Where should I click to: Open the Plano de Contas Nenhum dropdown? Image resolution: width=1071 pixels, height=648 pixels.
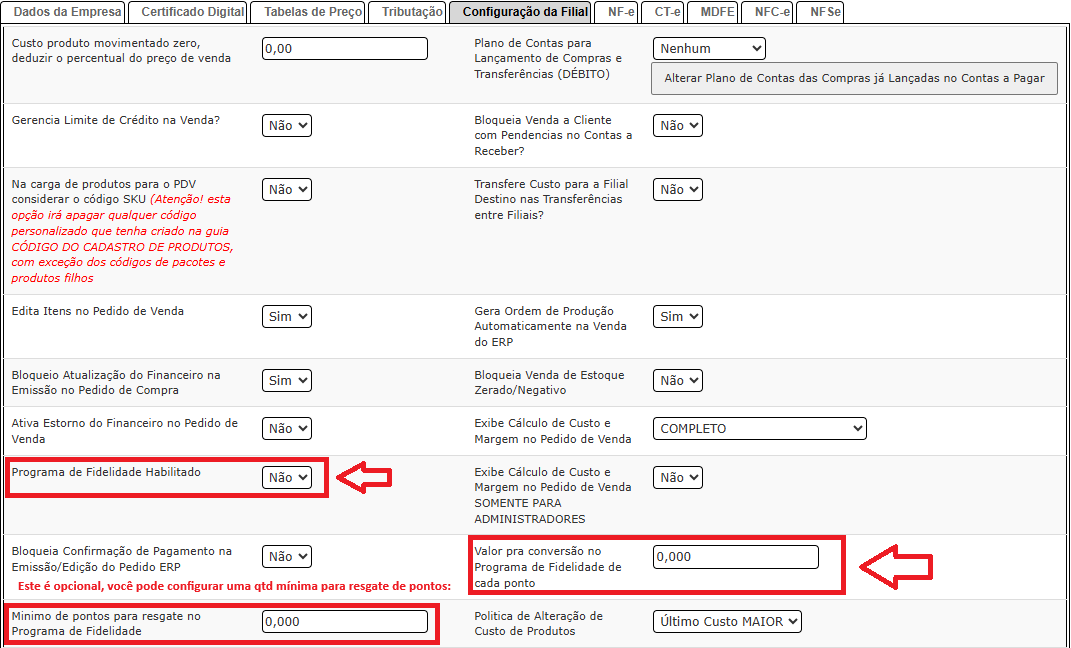(x=709, y=48)
